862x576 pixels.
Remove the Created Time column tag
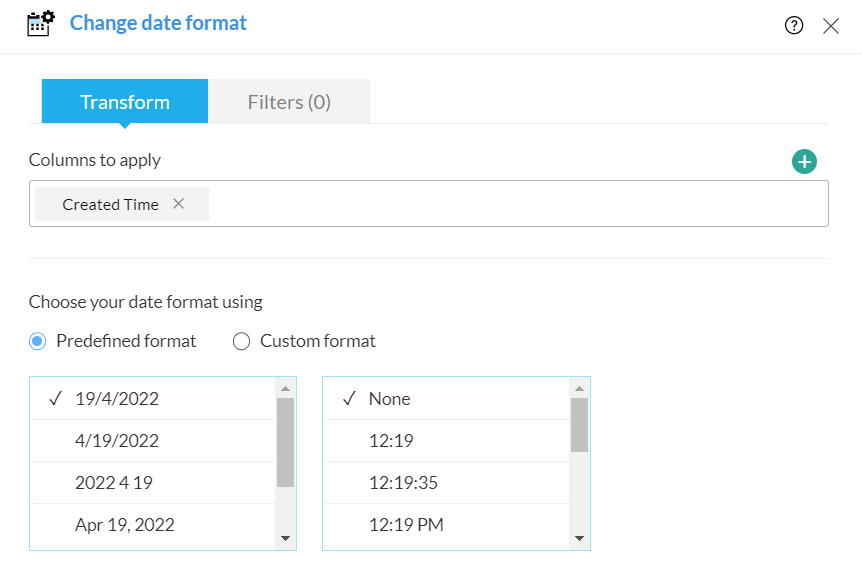tap(179, 204)
